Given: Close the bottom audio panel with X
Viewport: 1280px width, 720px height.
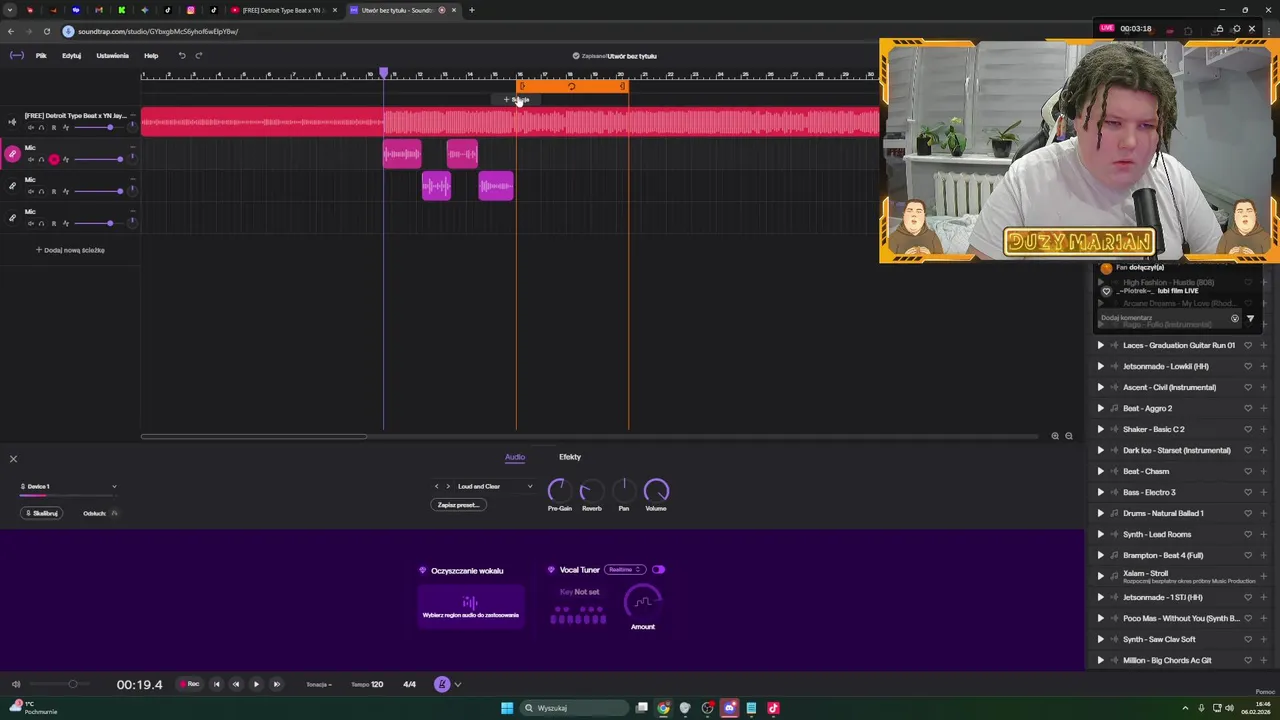Looking at the screenshot, I should pos(13,459).
